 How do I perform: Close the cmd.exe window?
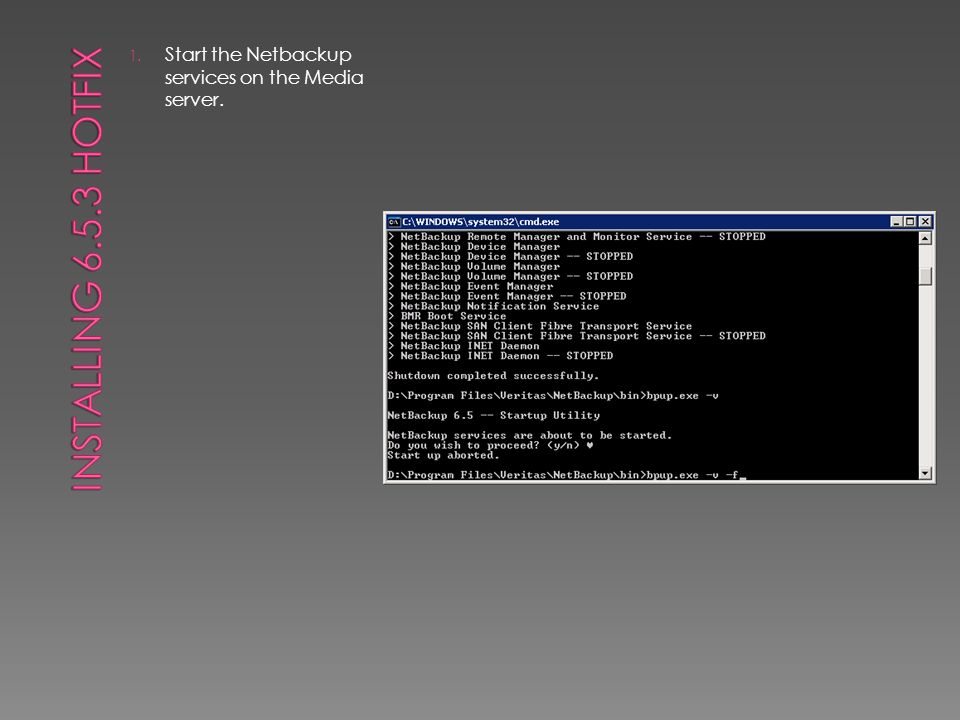coord(925,222)
